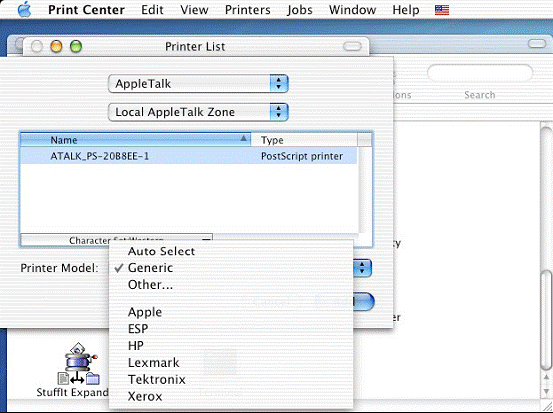Minimize the Printer List window

(x=56, y=46)
